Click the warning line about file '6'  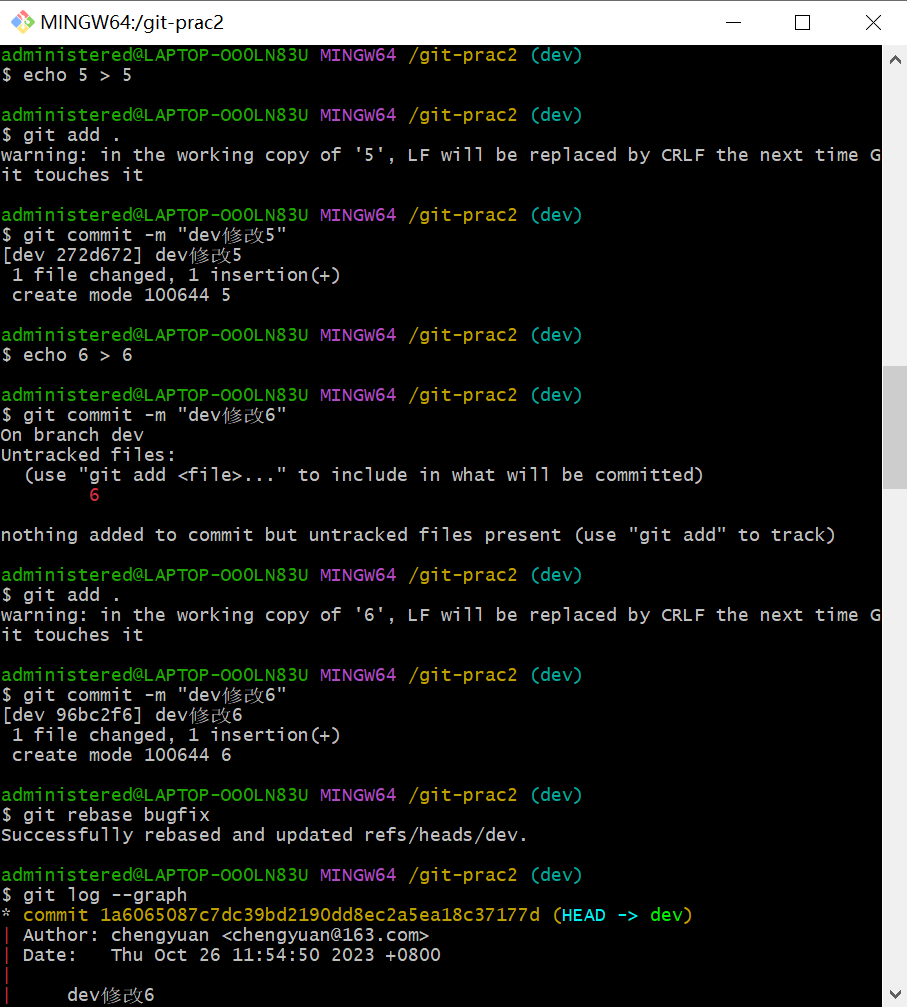pos(441,624)
